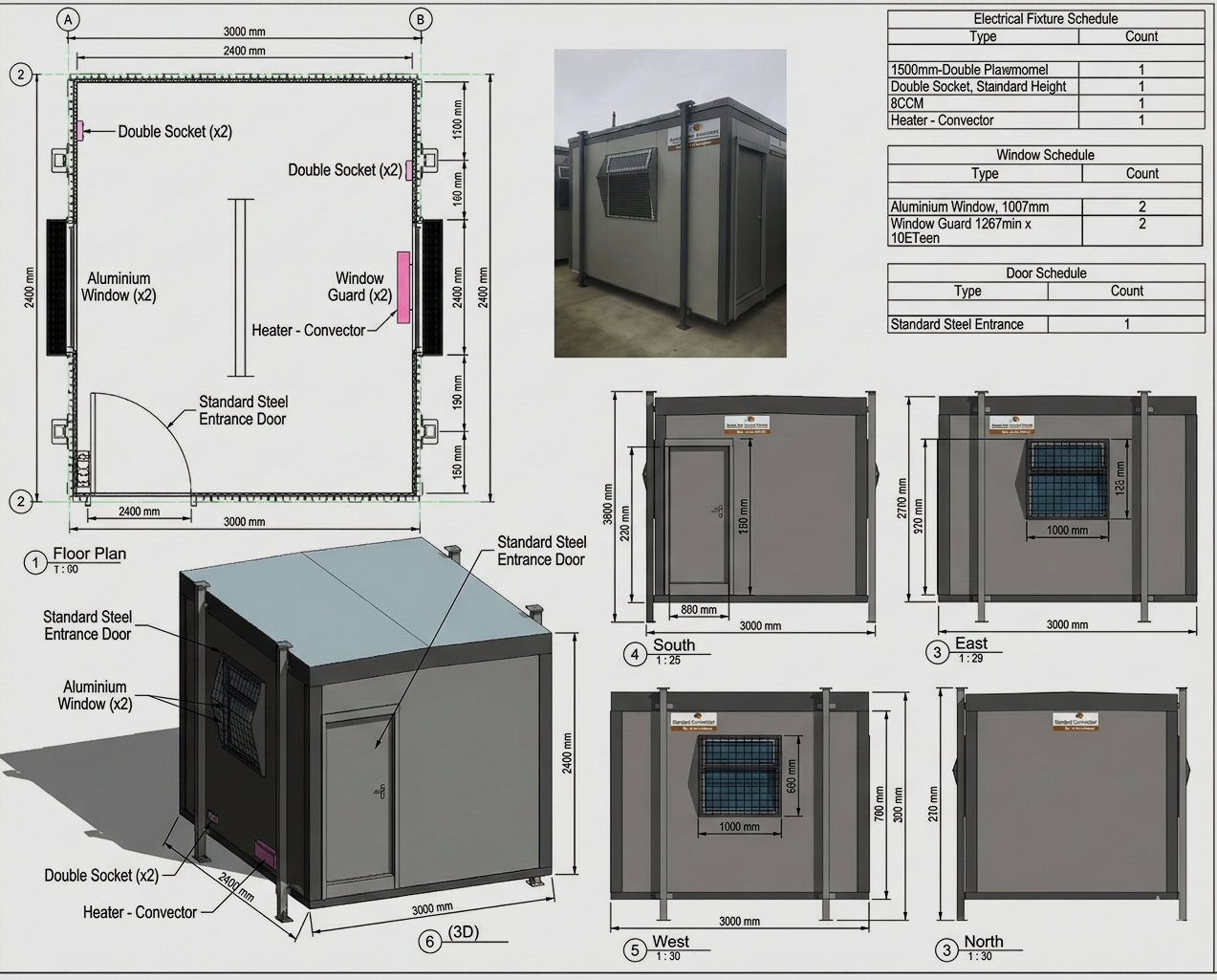1217x980 pixels.
Task: Click the Window Schedule title row
Action: tap(1045, 155)
